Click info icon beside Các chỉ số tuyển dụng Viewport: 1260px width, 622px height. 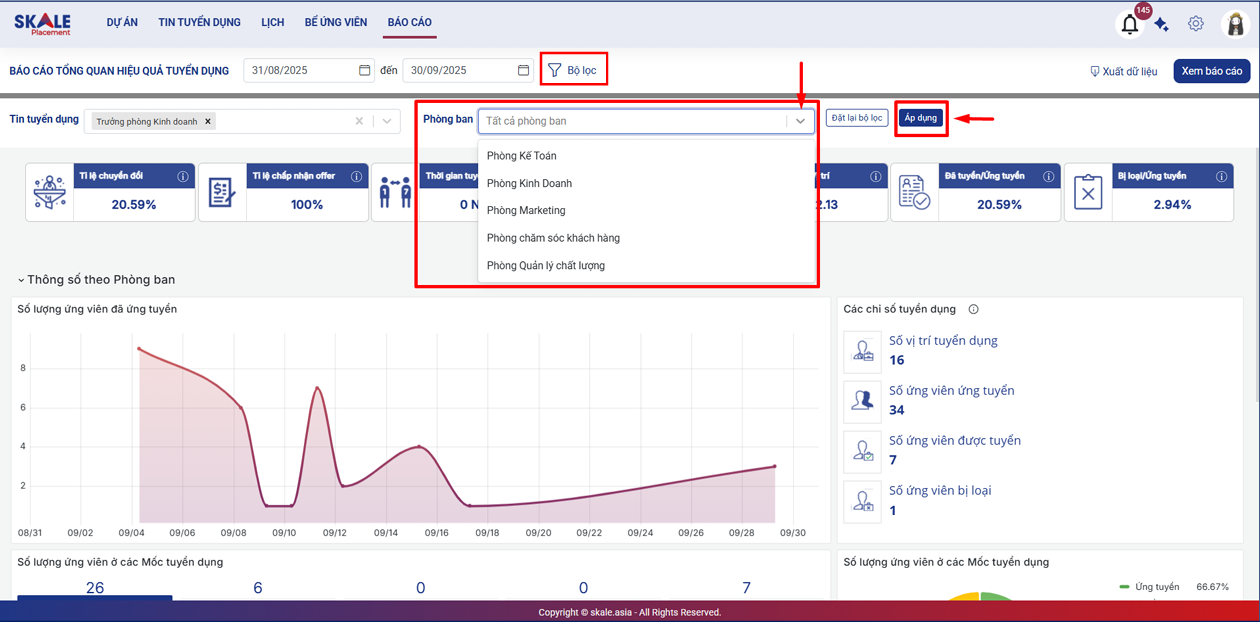coord(973,309)
